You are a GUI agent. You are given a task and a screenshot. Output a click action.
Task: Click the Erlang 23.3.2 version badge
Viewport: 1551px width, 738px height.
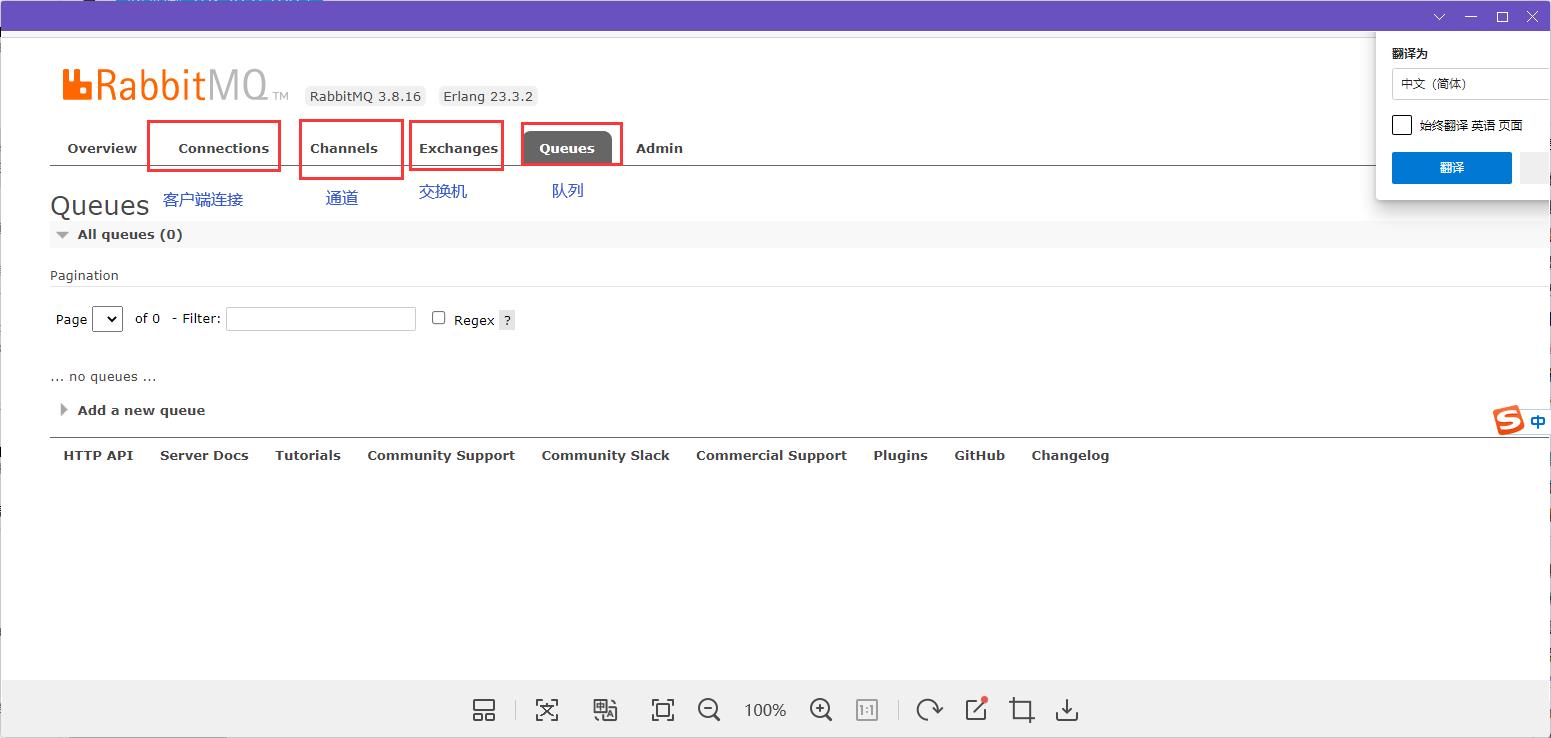click(x=488, y=96)
